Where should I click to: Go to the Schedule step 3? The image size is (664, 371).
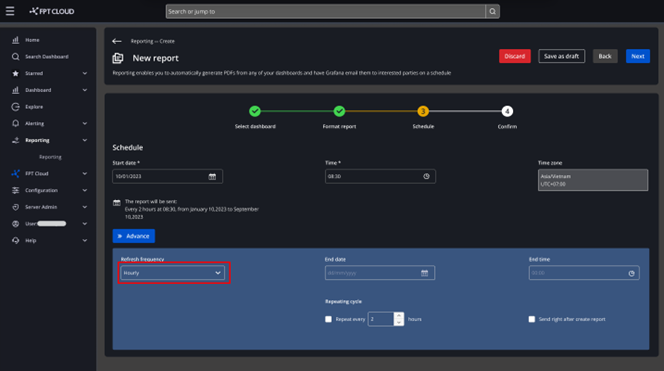pyautogui.click(x=423, y=111)
